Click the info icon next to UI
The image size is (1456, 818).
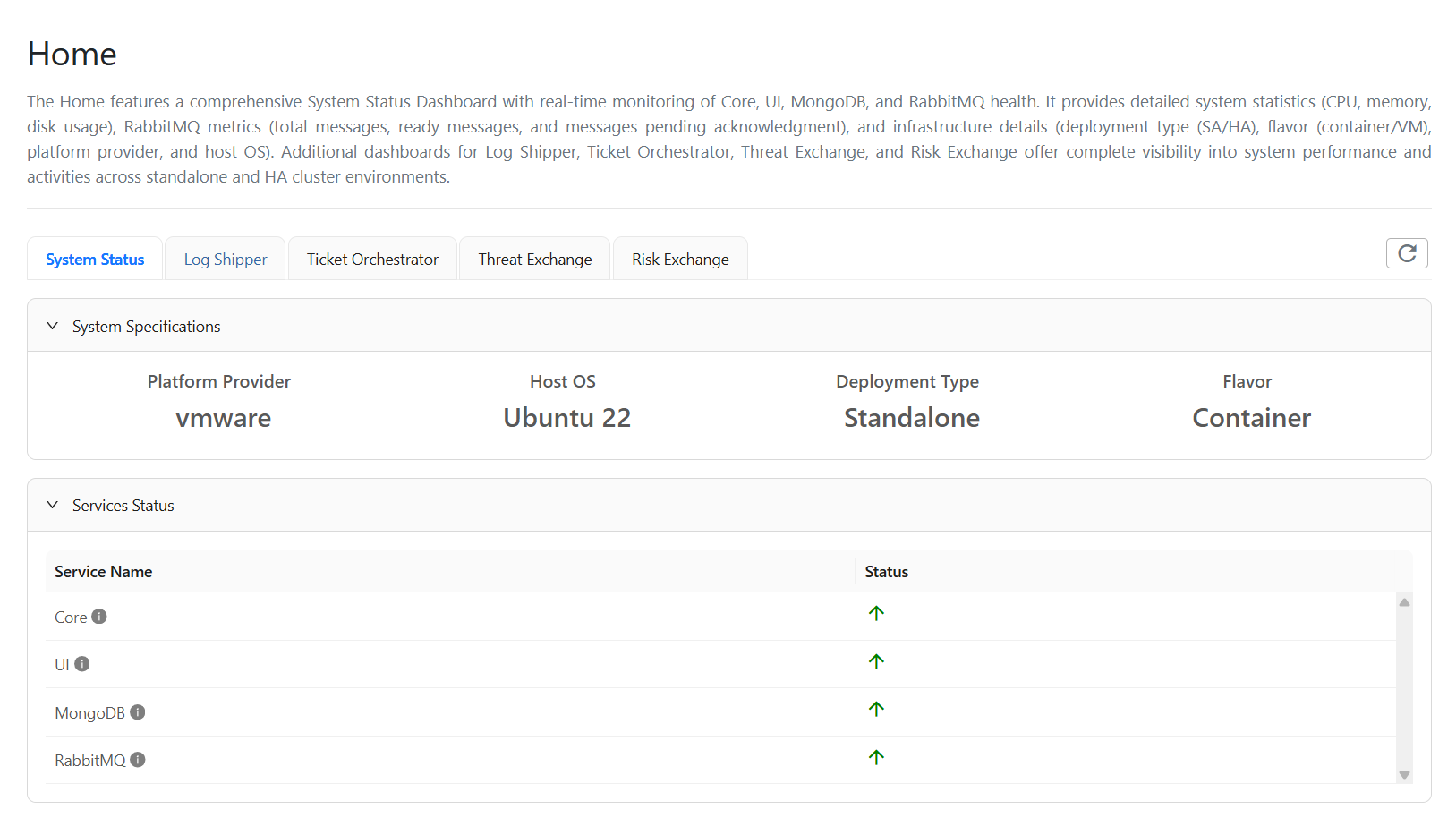(82, 664)
